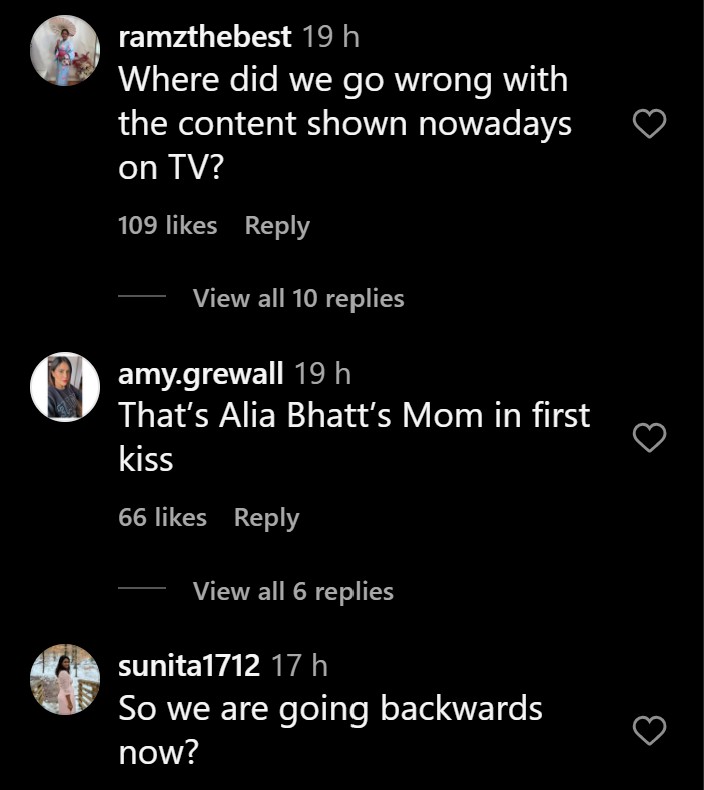Open sunita1712's profile avatar
704x790 pixels.
coord(65,679)
